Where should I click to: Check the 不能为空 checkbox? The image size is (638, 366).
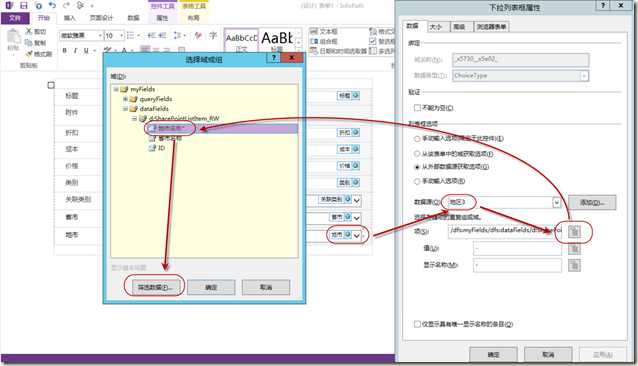417,108
